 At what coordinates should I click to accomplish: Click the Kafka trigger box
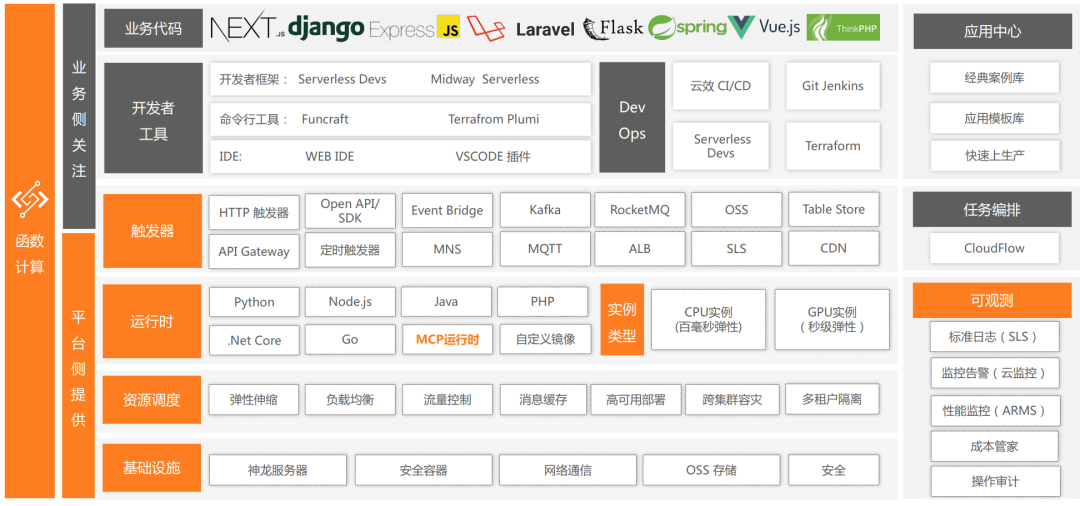(x=545, y=210)
